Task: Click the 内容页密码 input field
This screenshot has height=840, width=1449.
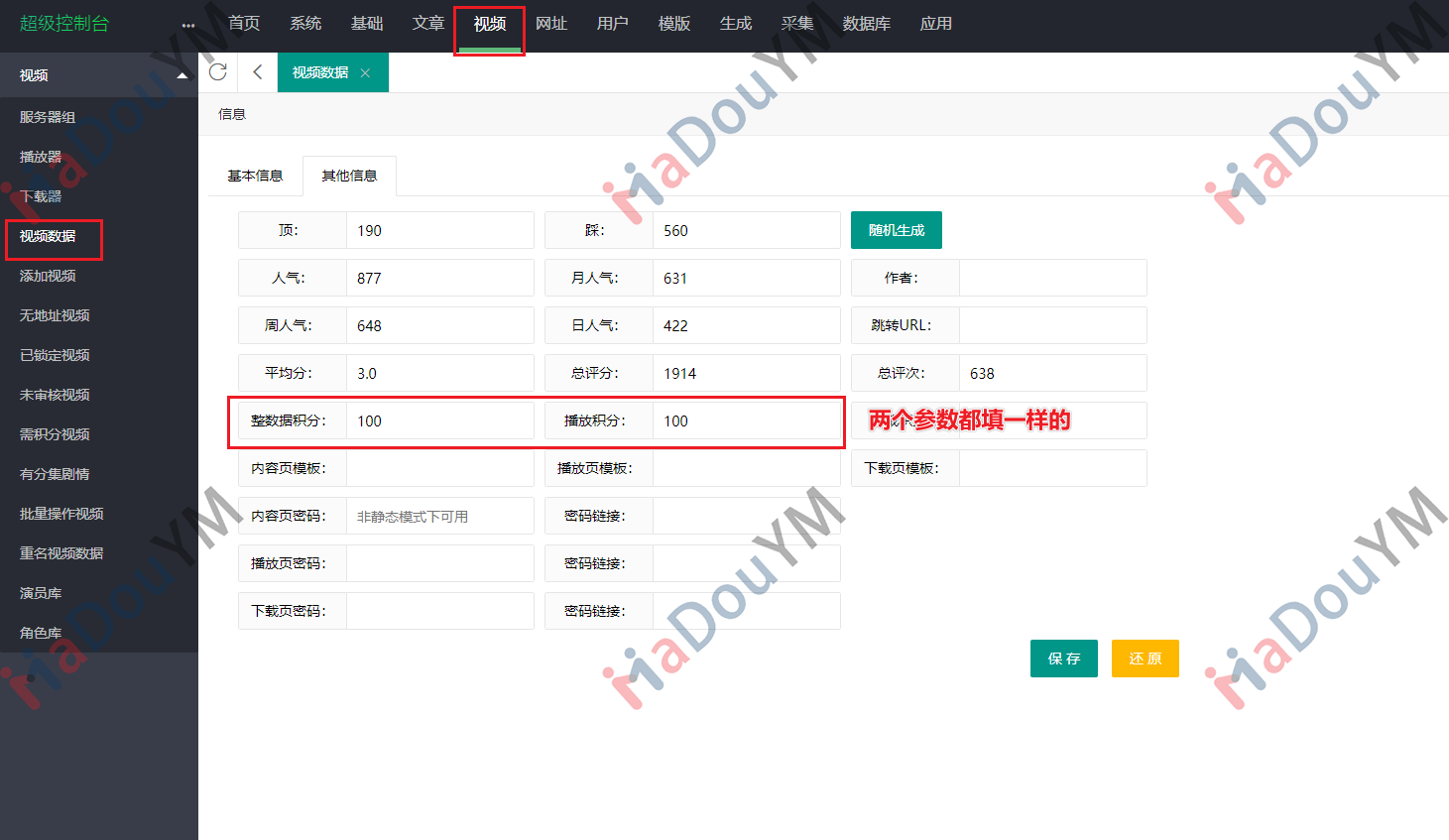Action: [x=439, y=516]
